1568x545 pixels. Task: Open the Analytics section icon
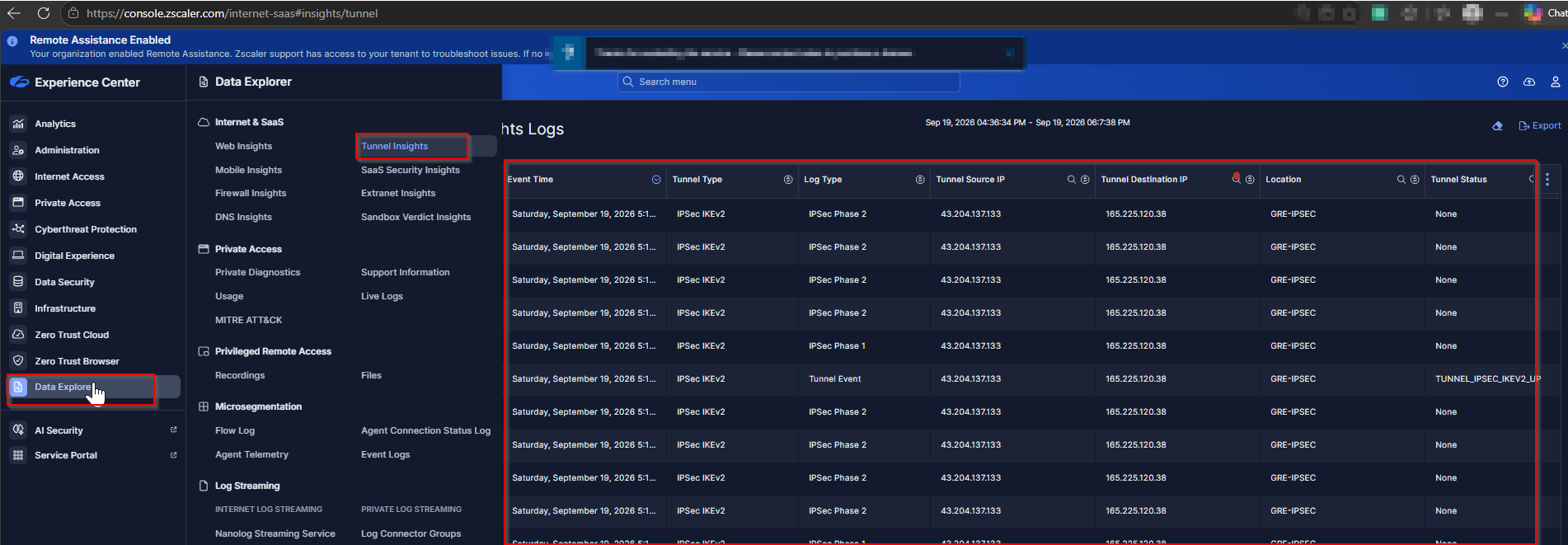click(x=18, y=124)
